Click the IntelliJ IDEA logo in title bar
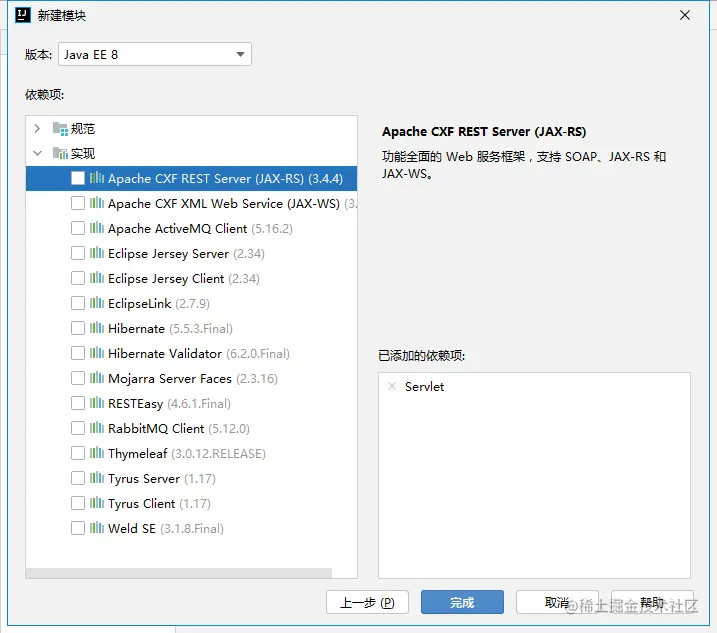This screenshot has width=717, height=633. point(22,16)
